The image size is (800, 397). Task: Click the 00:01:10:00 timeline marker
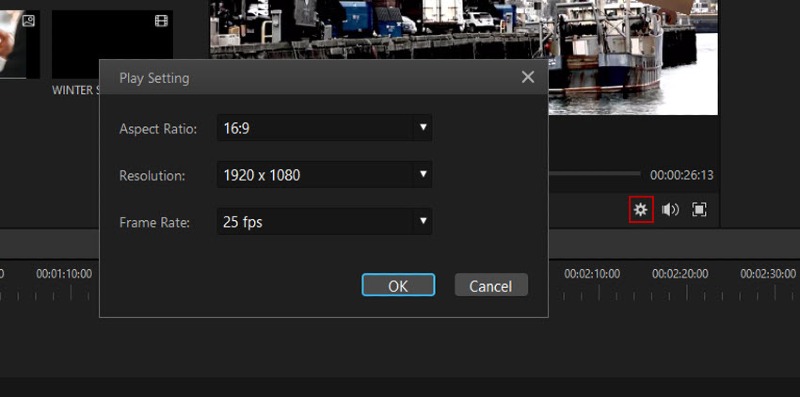[x=64, y=274]
